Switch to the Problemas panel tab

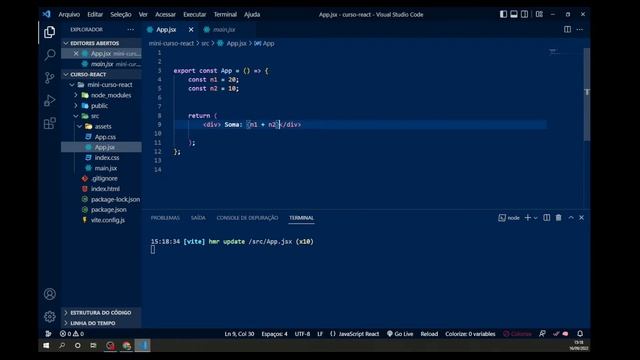pos(165,218)
